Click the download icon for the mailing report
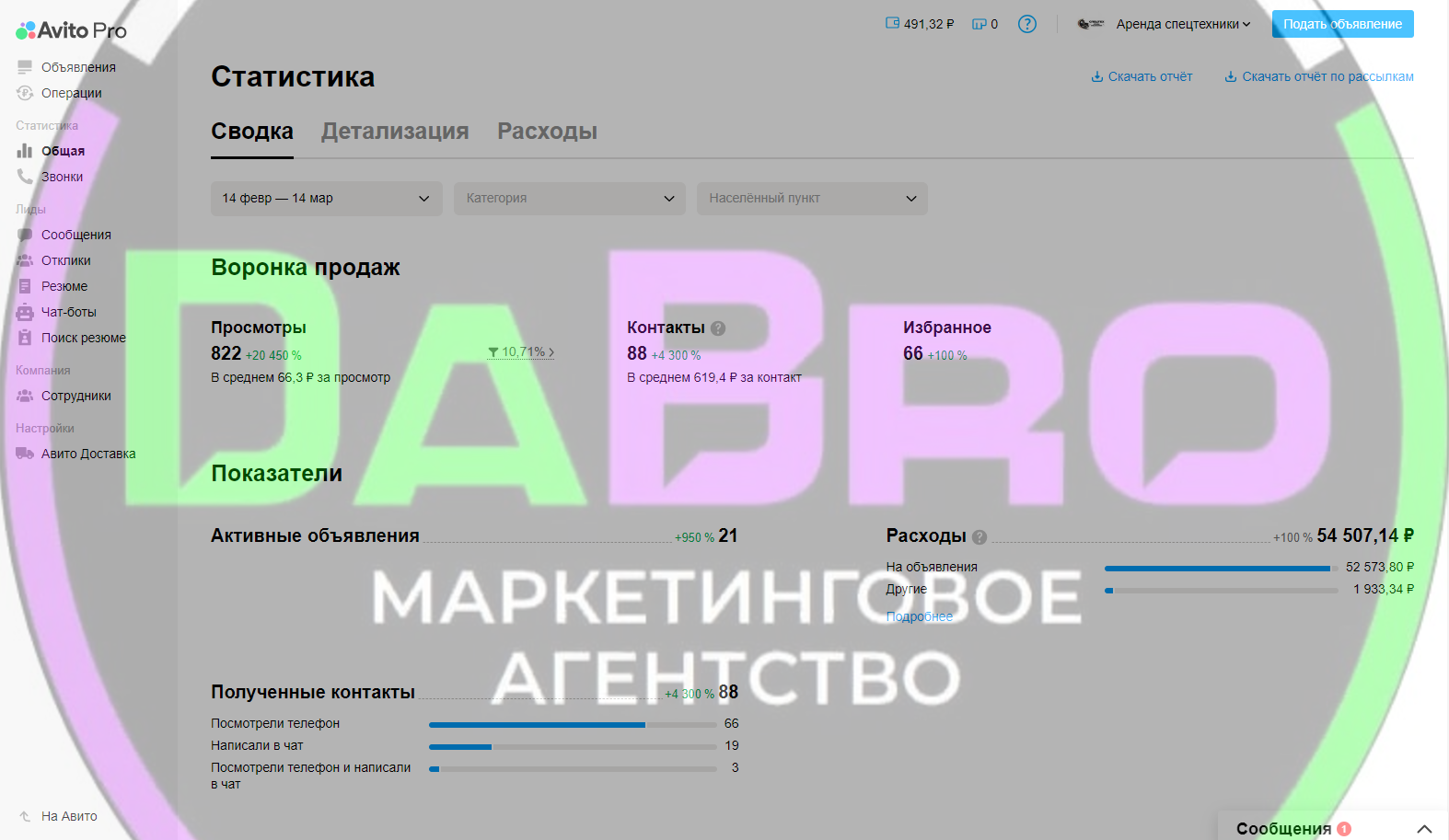 tap(1231, 76)
